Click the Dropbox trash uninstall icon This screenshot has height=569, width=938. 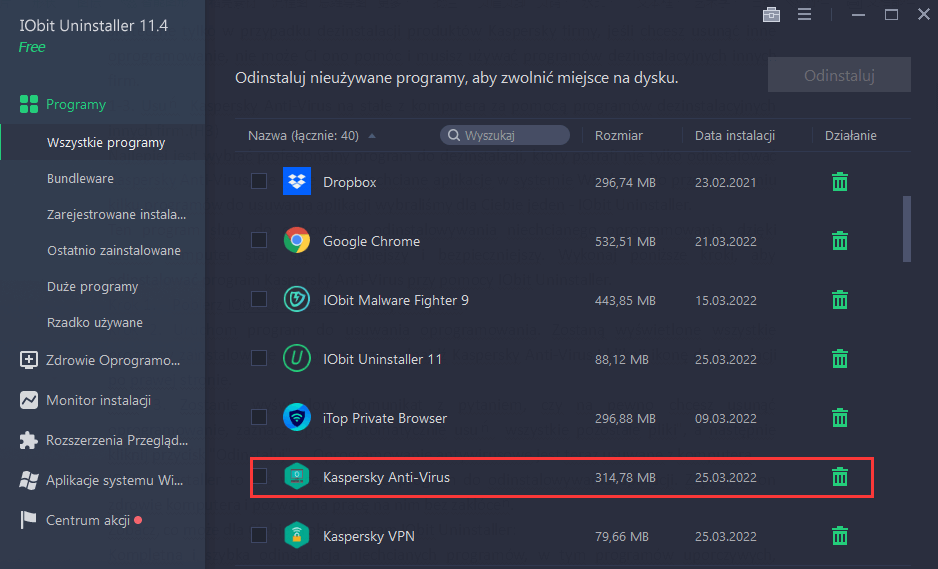(840, 182)
